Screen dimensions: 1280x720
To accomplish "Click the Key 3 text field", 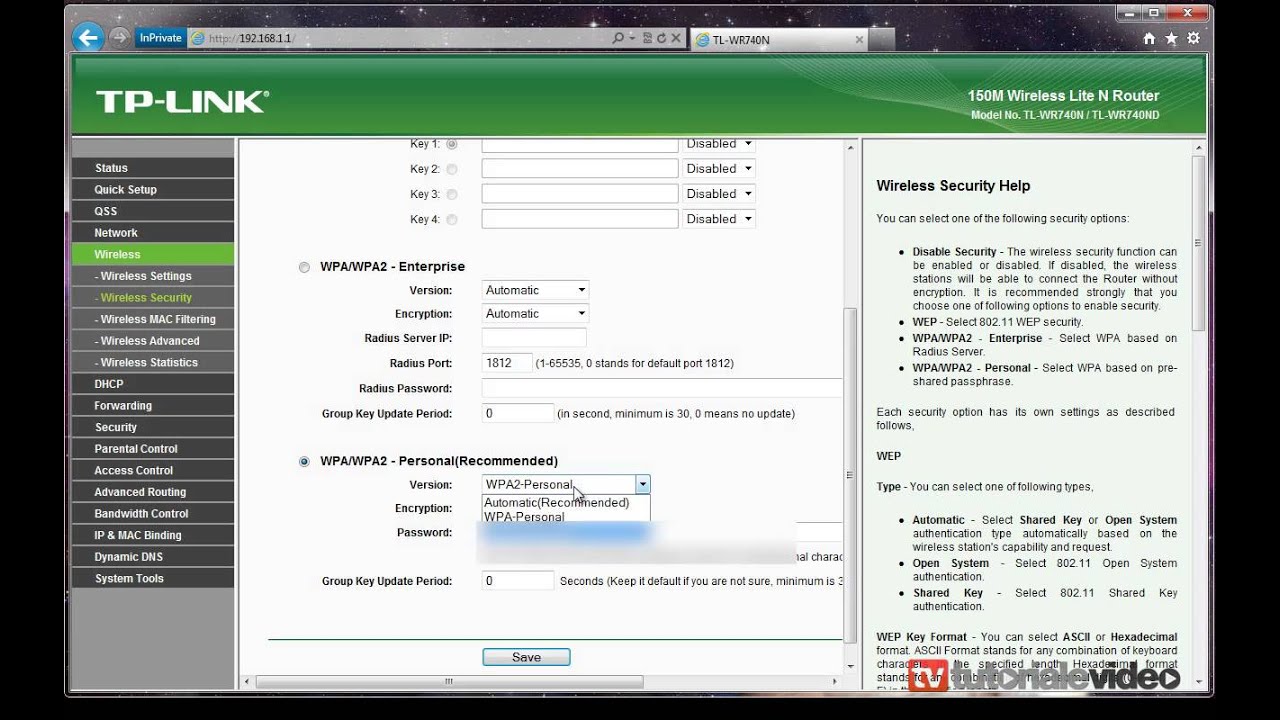I will coord(580,194).
